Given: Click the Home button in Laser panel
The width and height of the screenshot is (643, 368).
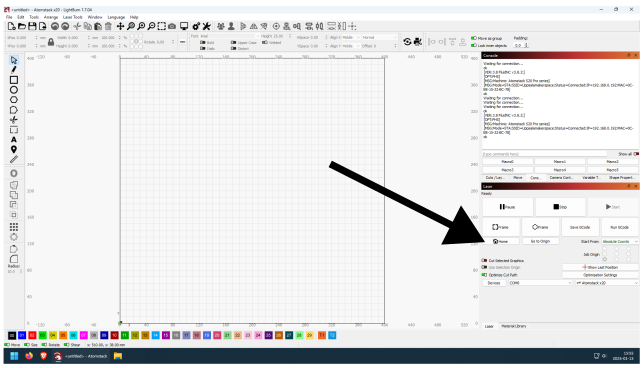Looking at the screenshot, I should pos(501,242).
